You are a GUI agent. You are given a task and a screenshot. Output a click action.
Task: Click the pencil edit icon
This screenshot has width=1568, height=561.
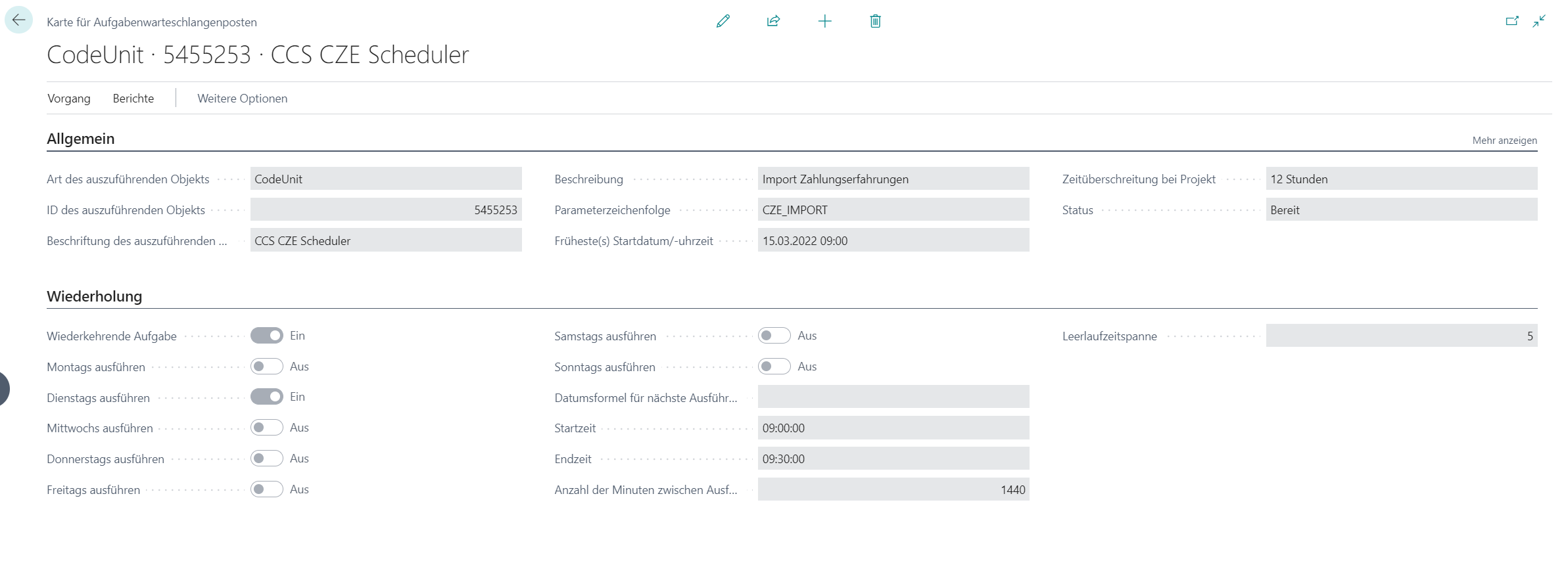click(x=723, y=21)
